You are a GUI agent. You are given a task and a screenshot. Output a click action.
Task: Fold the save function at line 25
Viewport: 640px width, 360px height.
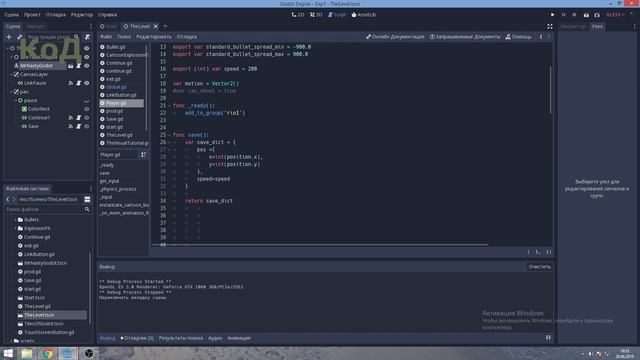pos(169,135)
